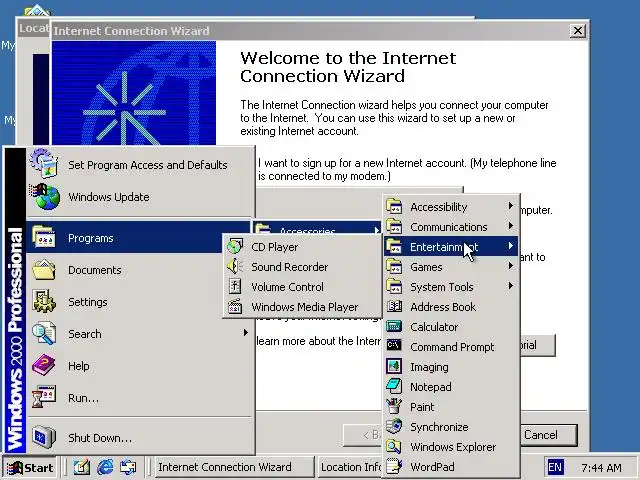Click the Paint brushes icon

[x=394, y=406]
